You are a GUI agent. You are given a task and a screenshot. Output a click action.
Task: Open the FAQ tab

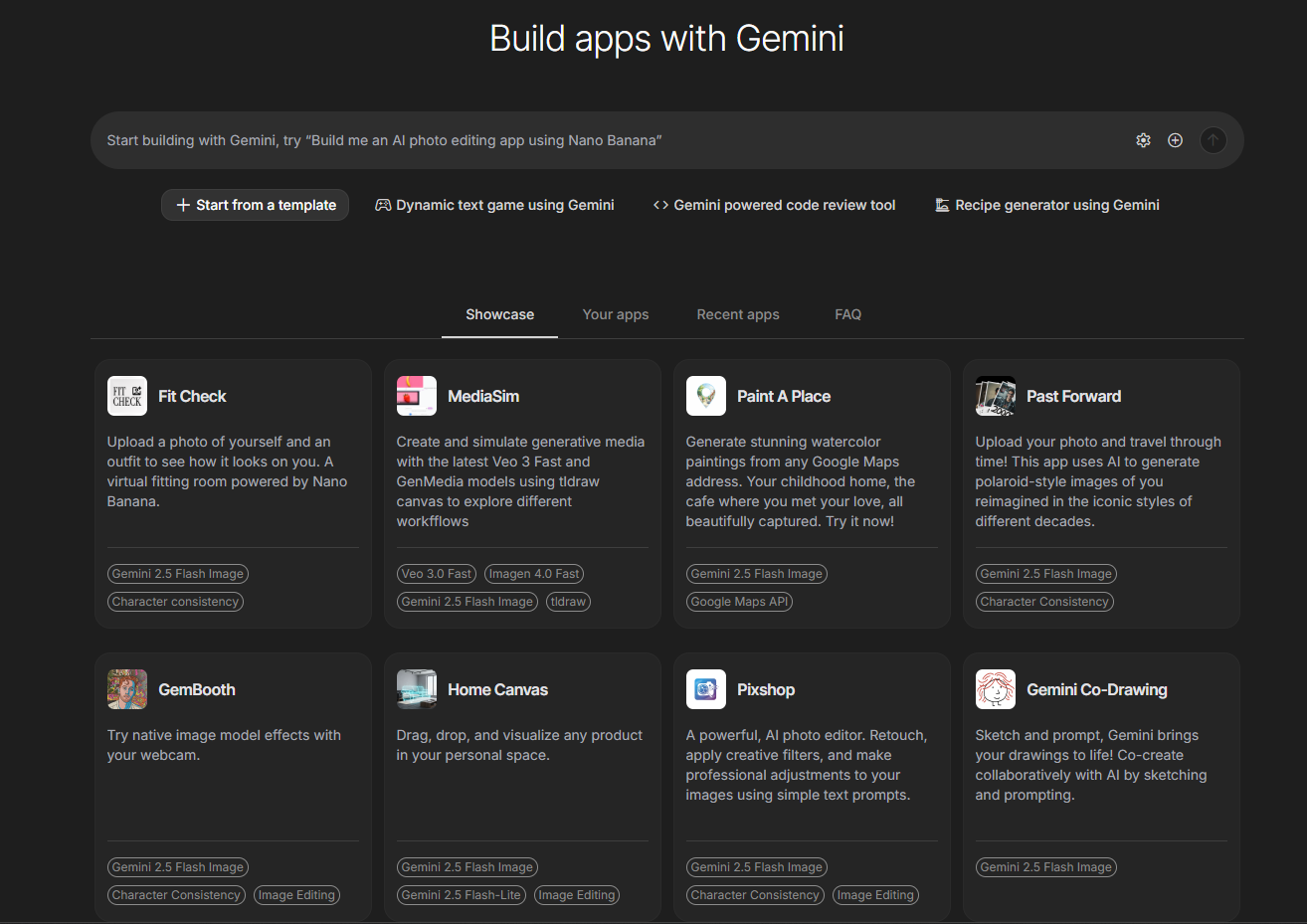pyautogui.click(x=848, y=314)
